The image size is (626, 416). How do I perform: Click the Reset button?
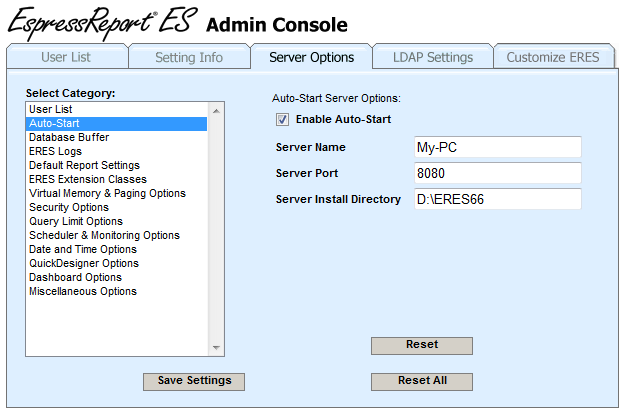[422, 345]
